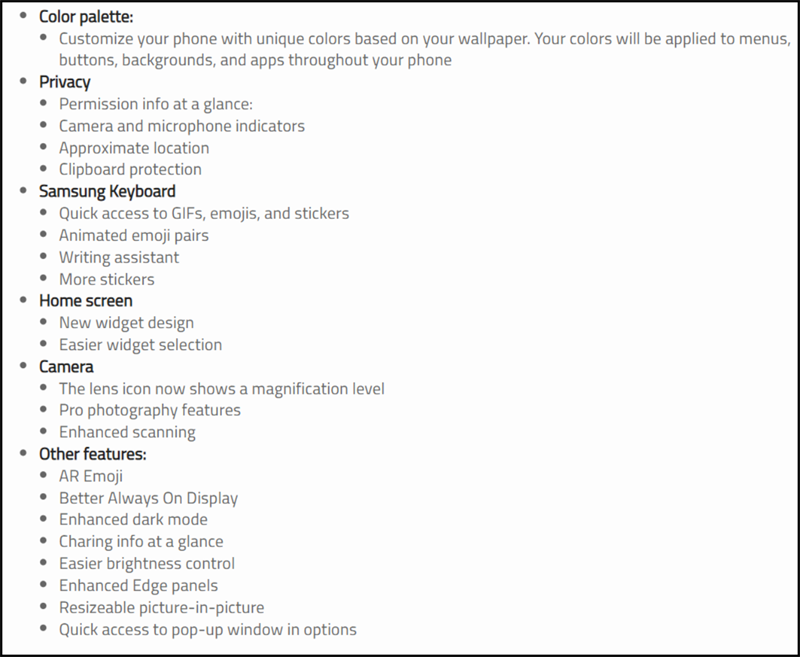Click the "Home screen" heading
This screenshot has height=657, width=800.
tap(85, 300)
